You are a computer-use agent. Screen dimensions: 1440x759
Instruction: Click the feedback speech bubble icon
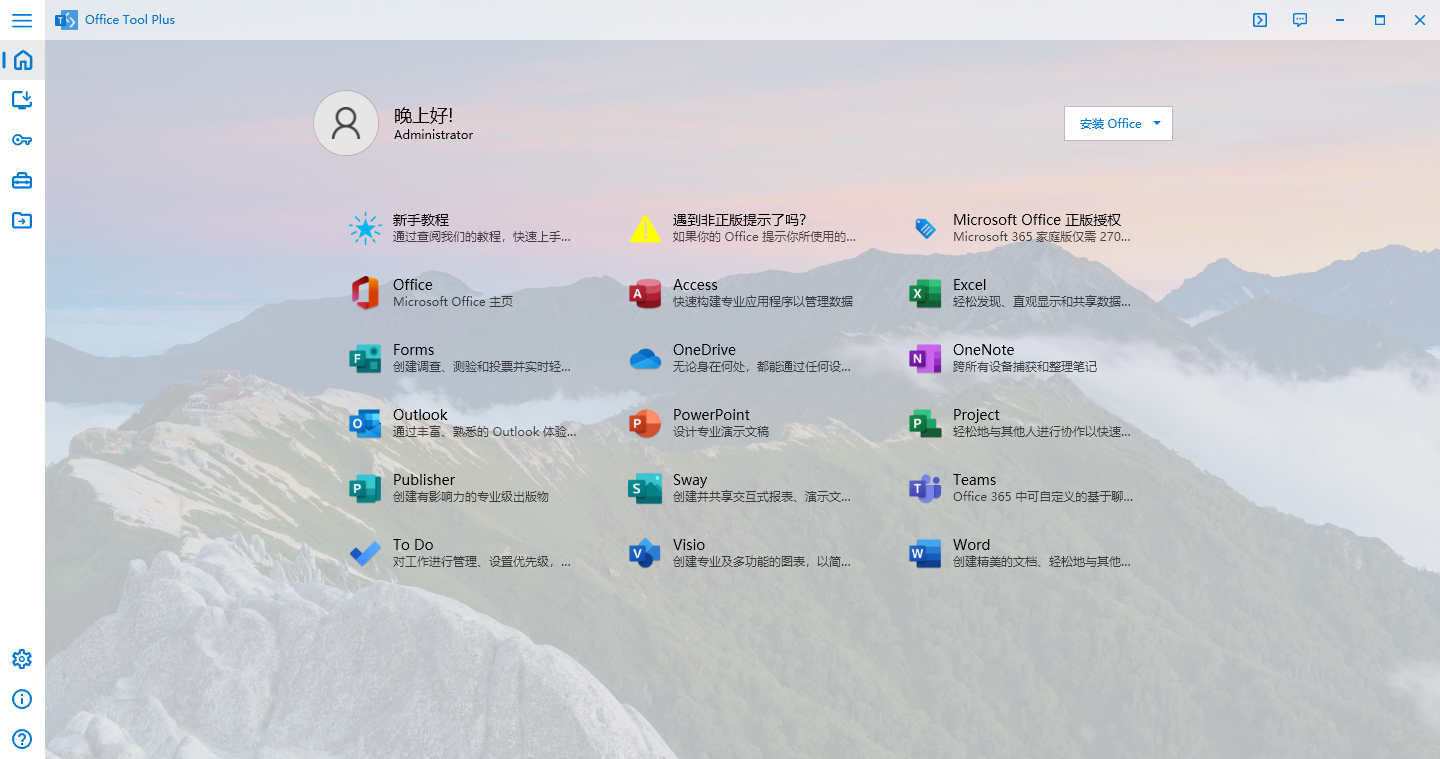(1299, 20)
